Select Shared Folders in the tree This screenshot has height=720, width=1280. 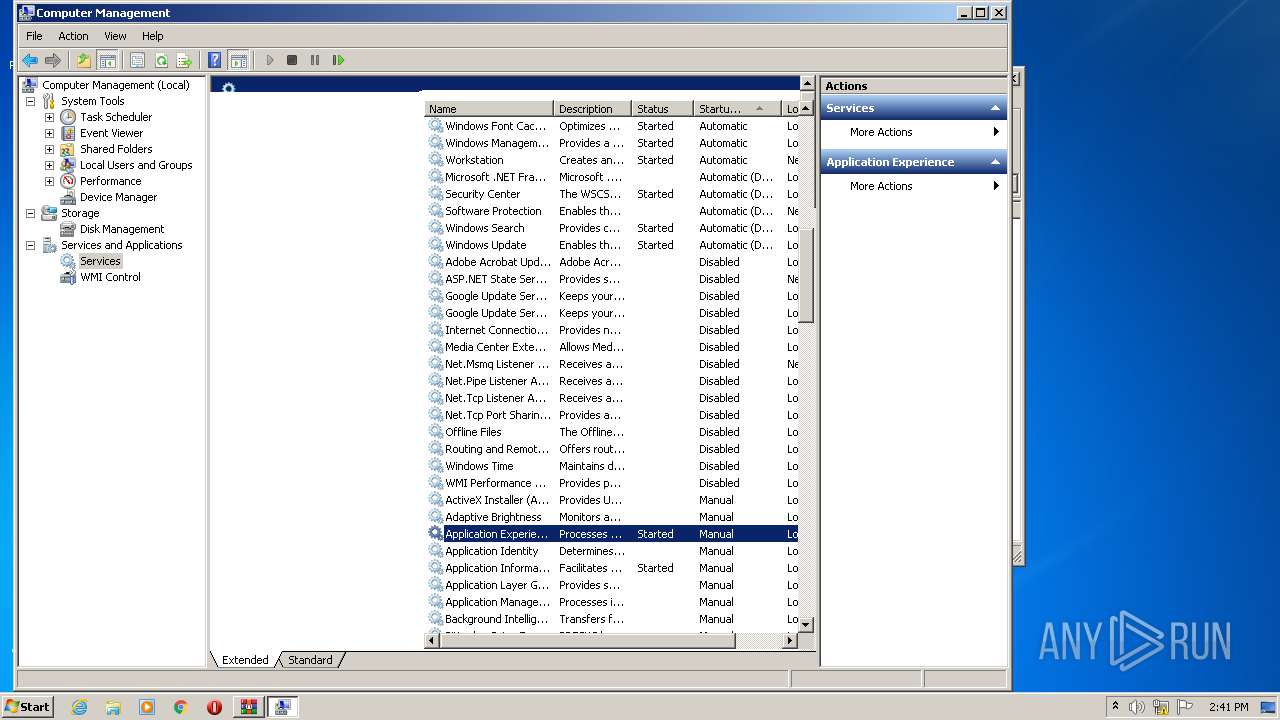116,149
